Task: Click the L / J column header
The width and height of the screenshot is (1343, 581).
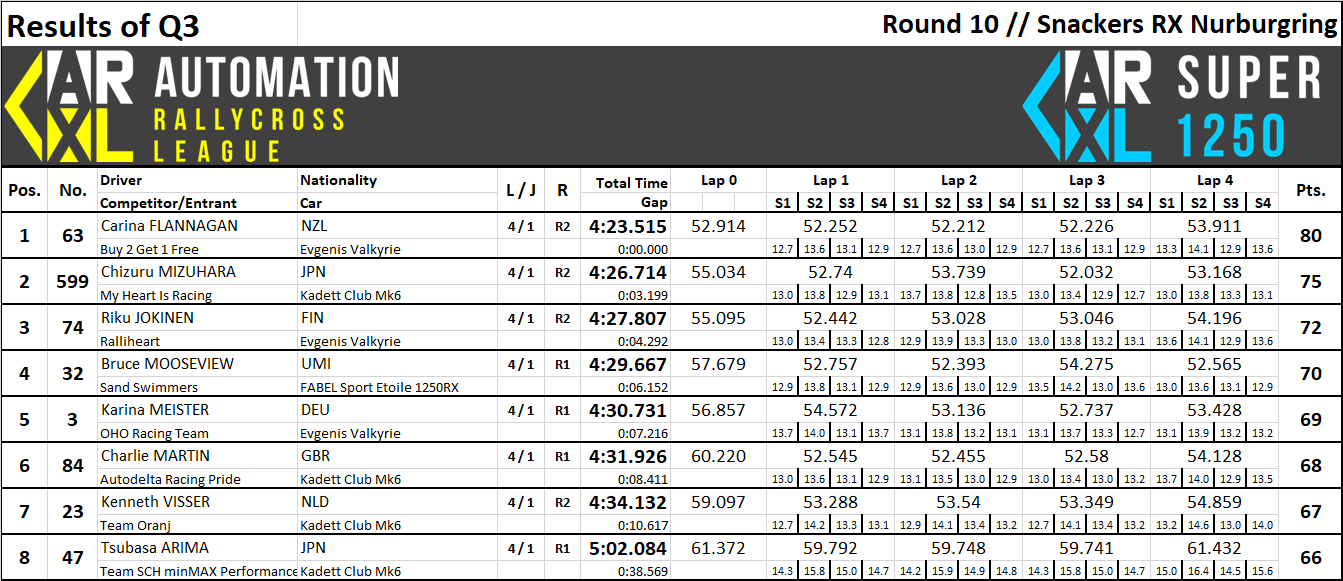Action: [521, 190]
